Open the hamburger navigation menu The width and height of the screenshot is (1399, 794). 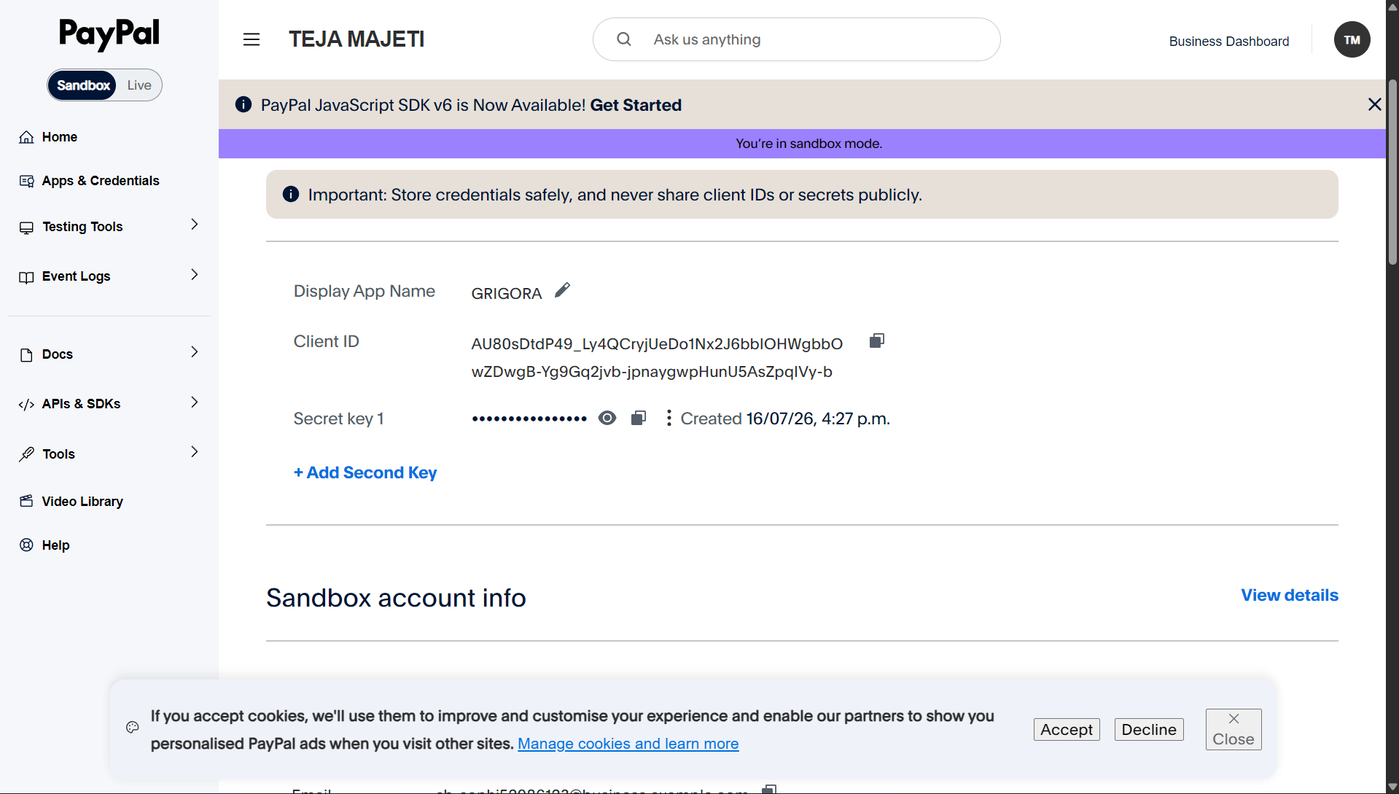point(251,40)
